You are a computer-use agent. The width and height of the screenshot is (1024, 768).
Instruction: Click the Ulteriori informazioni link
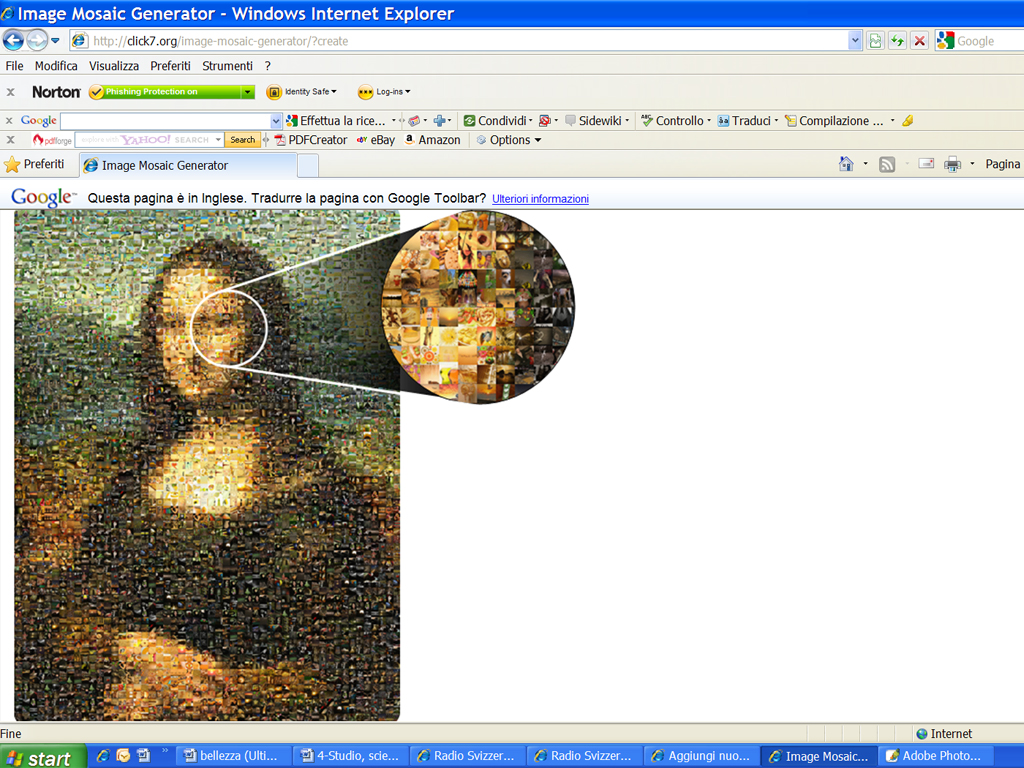pos(540,199)
